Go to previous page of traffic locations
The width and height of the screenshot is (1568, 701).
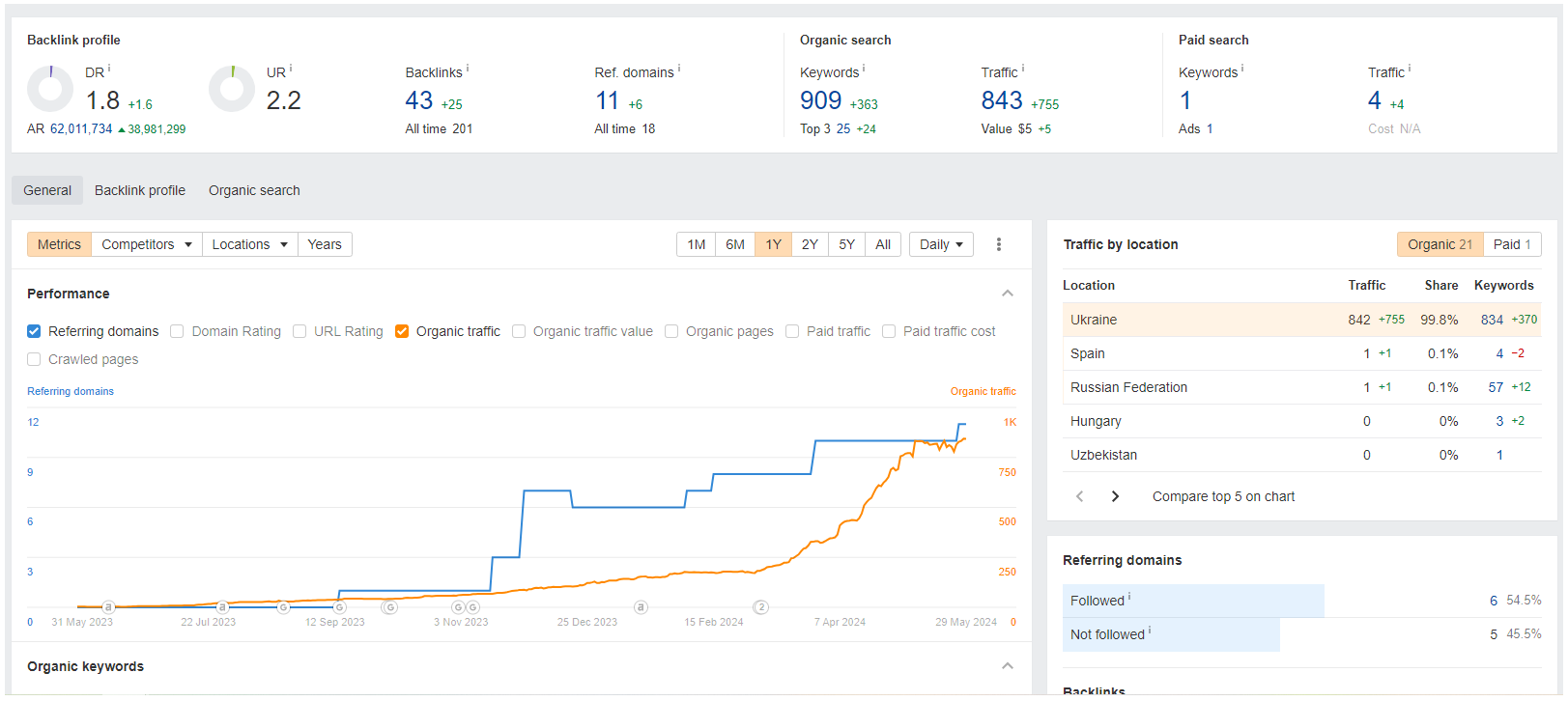(x=1080, y=496)
